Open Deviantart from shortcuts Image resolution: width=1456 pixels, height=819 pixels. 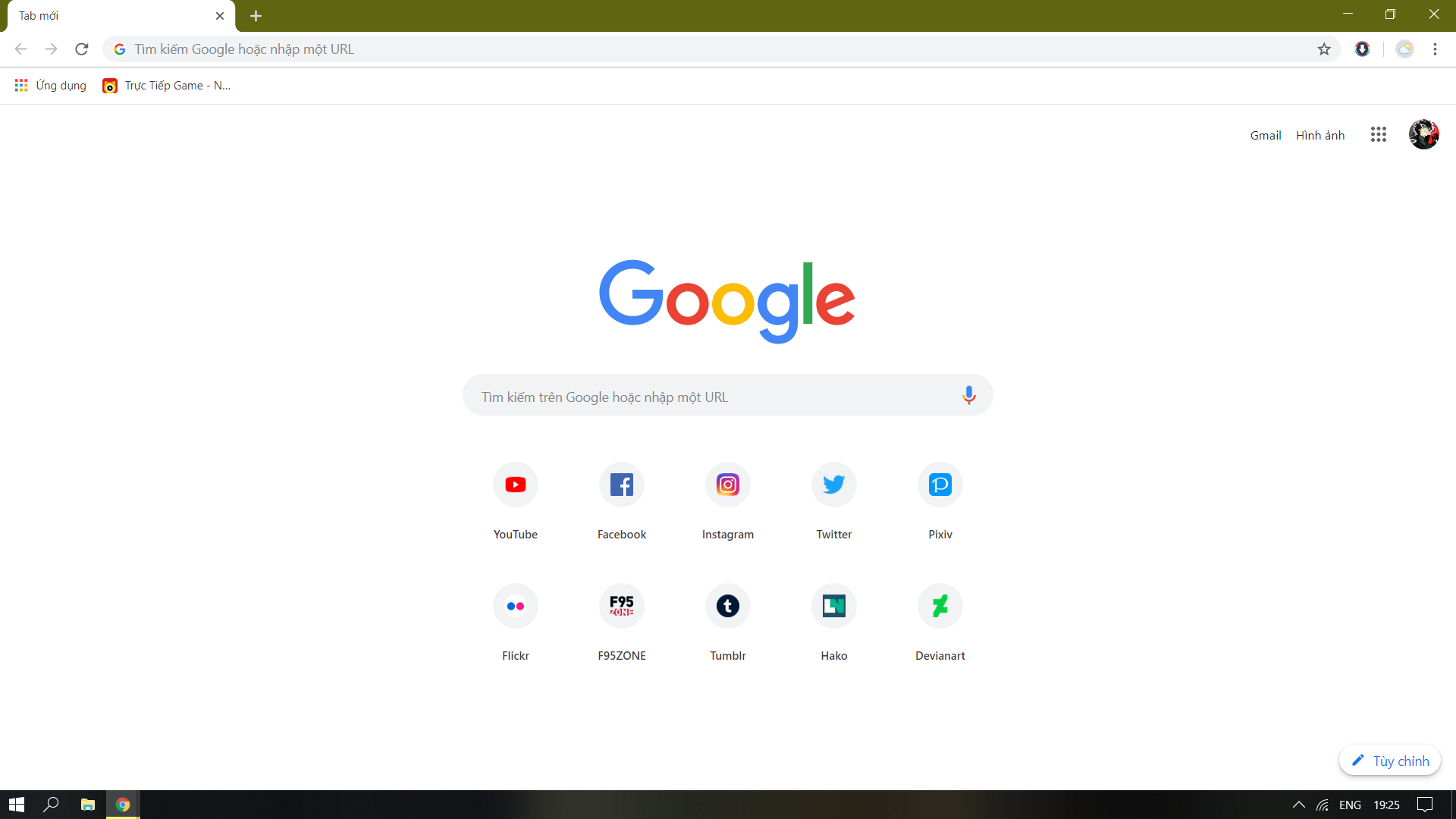tap(938, 605)
